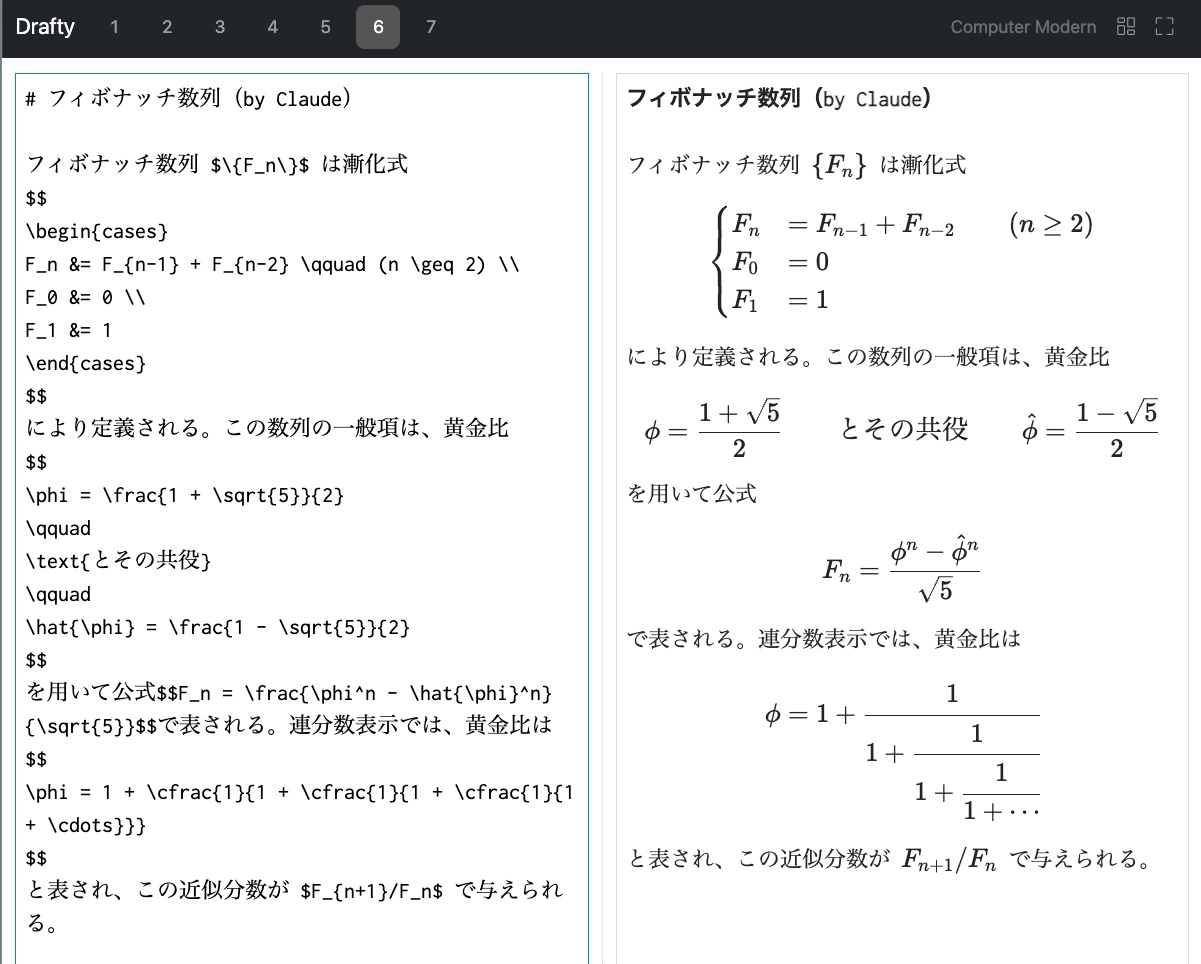Click the \end{cases} line in the editor

(x=86, y=363)
